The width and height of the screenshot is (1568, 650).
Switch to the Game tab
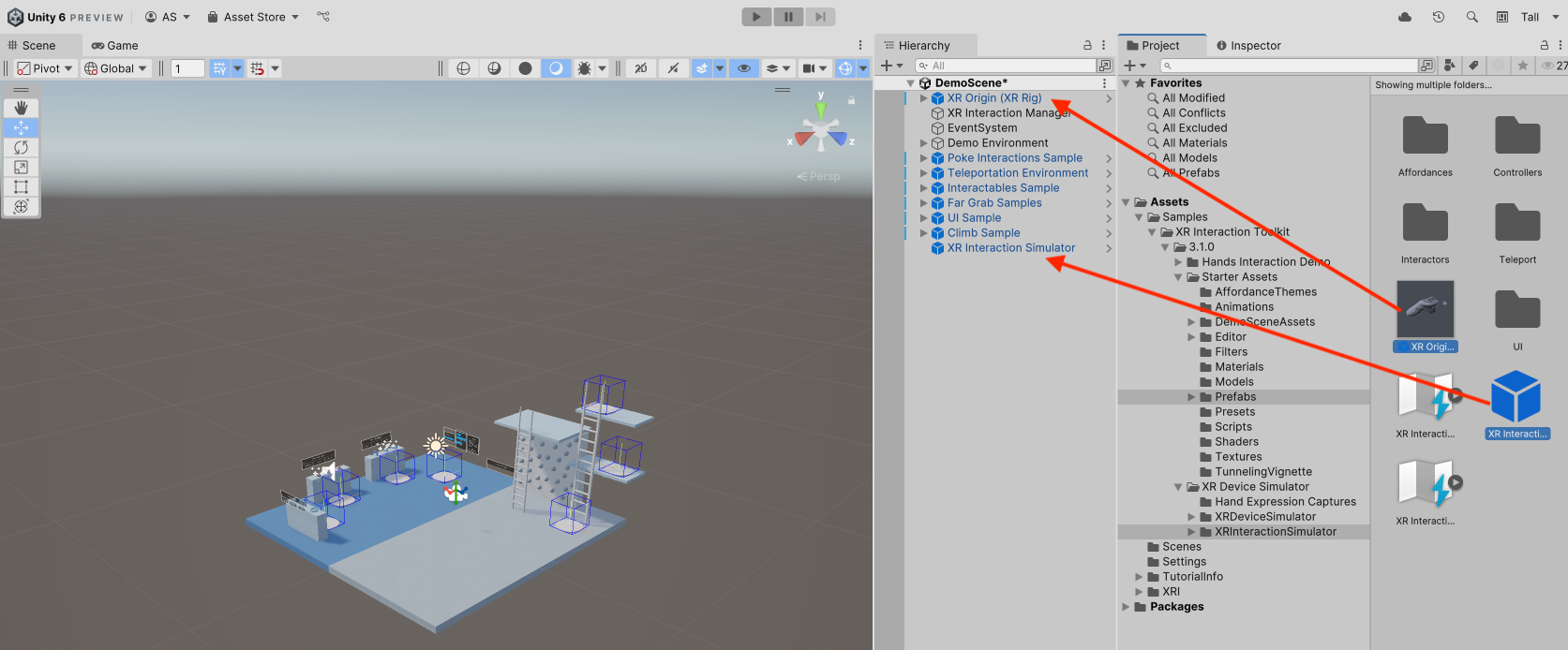click(x=114, y=45)
